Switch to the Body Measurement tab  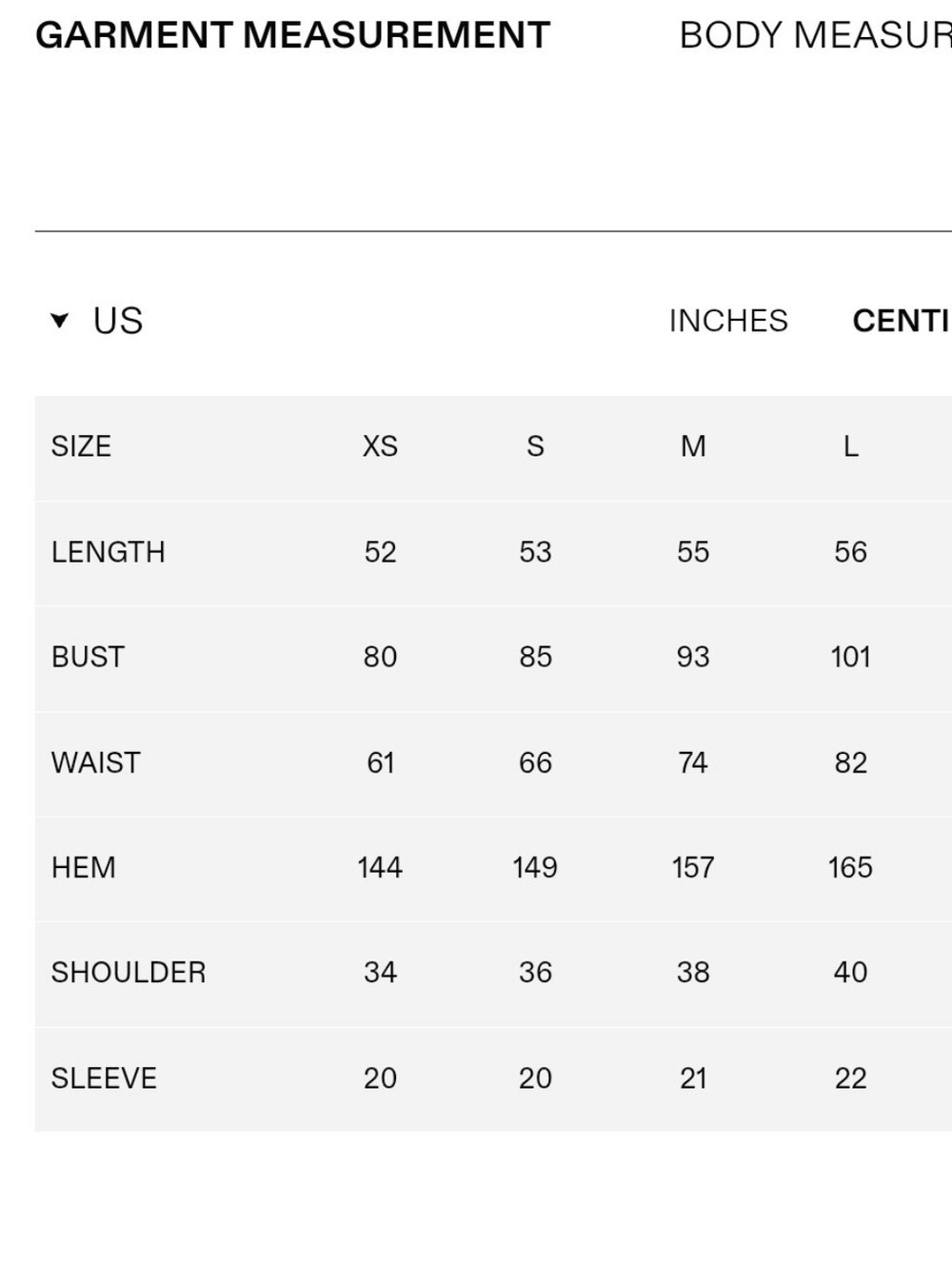tap(815, 35)
